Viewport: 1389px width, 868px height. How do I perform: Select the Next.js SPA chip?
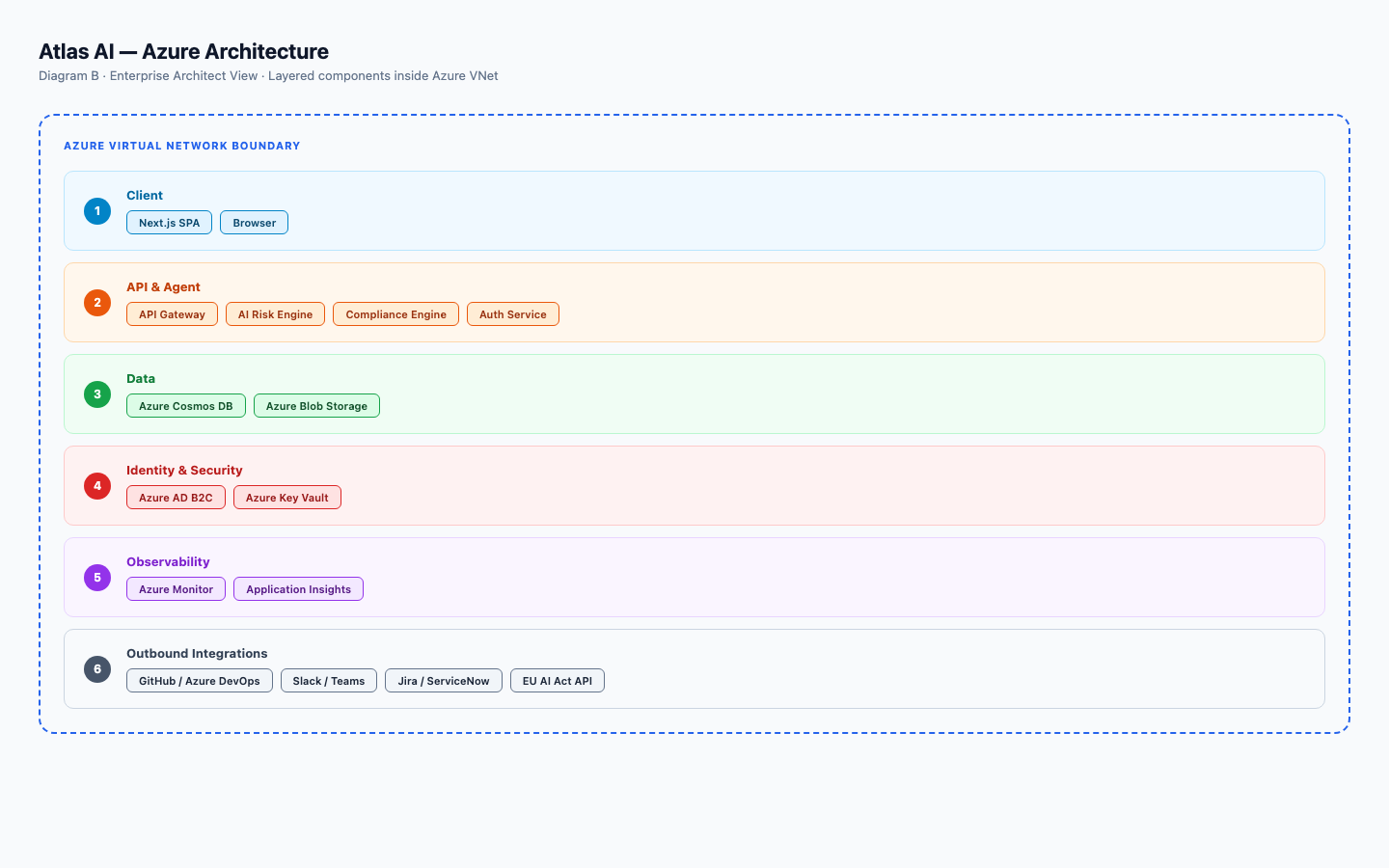[169, 223]
